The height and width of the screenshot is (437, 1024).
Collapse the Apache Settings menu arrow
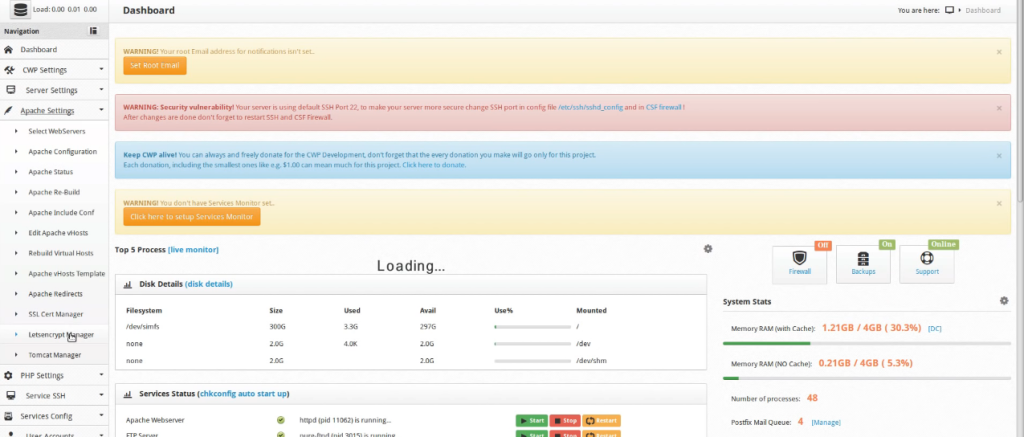pos(101,110)
